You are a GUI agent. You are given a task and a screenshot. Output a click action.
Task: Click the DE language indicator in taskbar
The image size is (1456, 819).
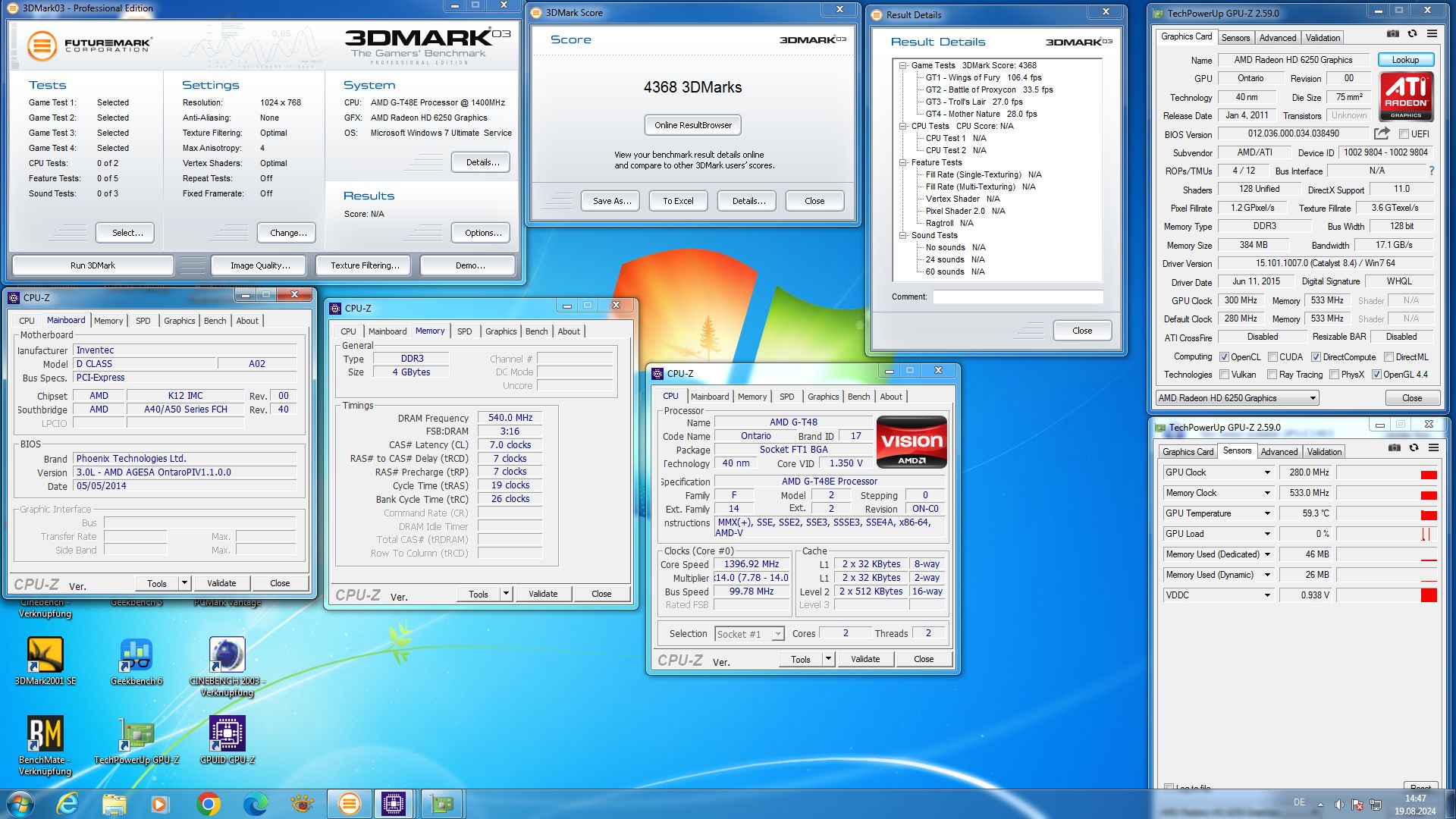[1299, 802]
